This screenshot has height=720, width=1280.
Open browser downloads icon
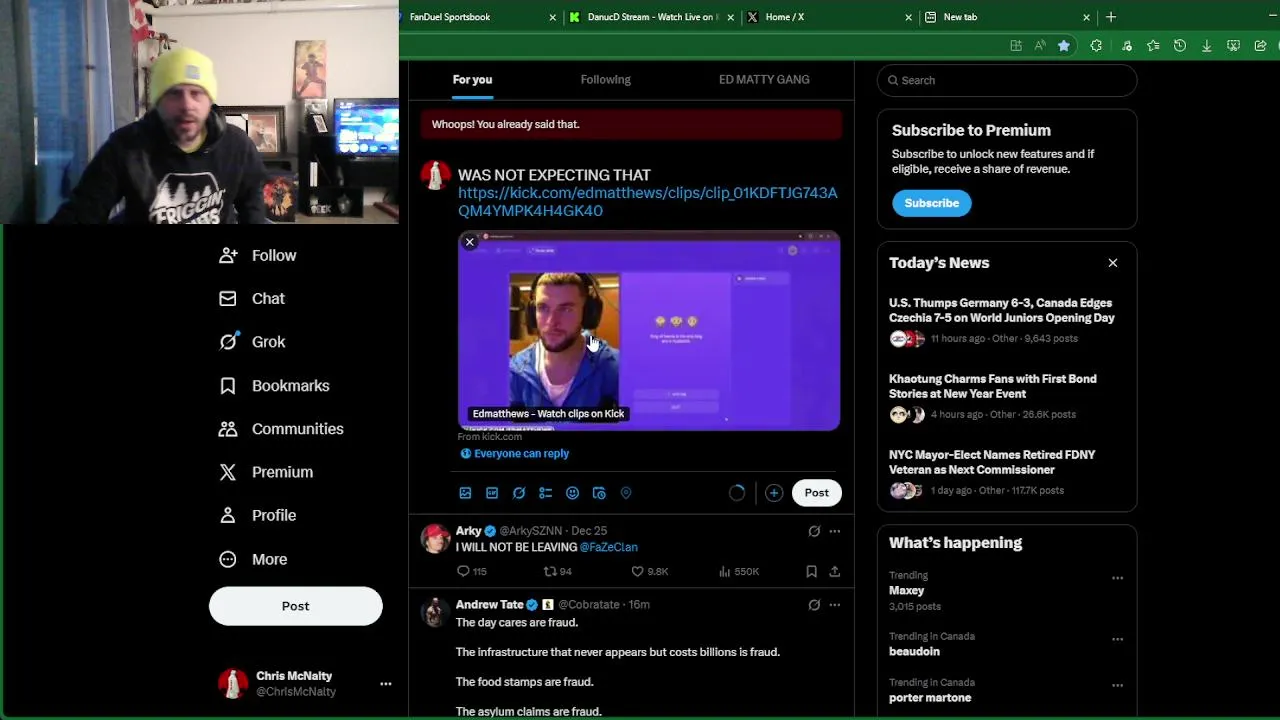tap(1207, 46)
